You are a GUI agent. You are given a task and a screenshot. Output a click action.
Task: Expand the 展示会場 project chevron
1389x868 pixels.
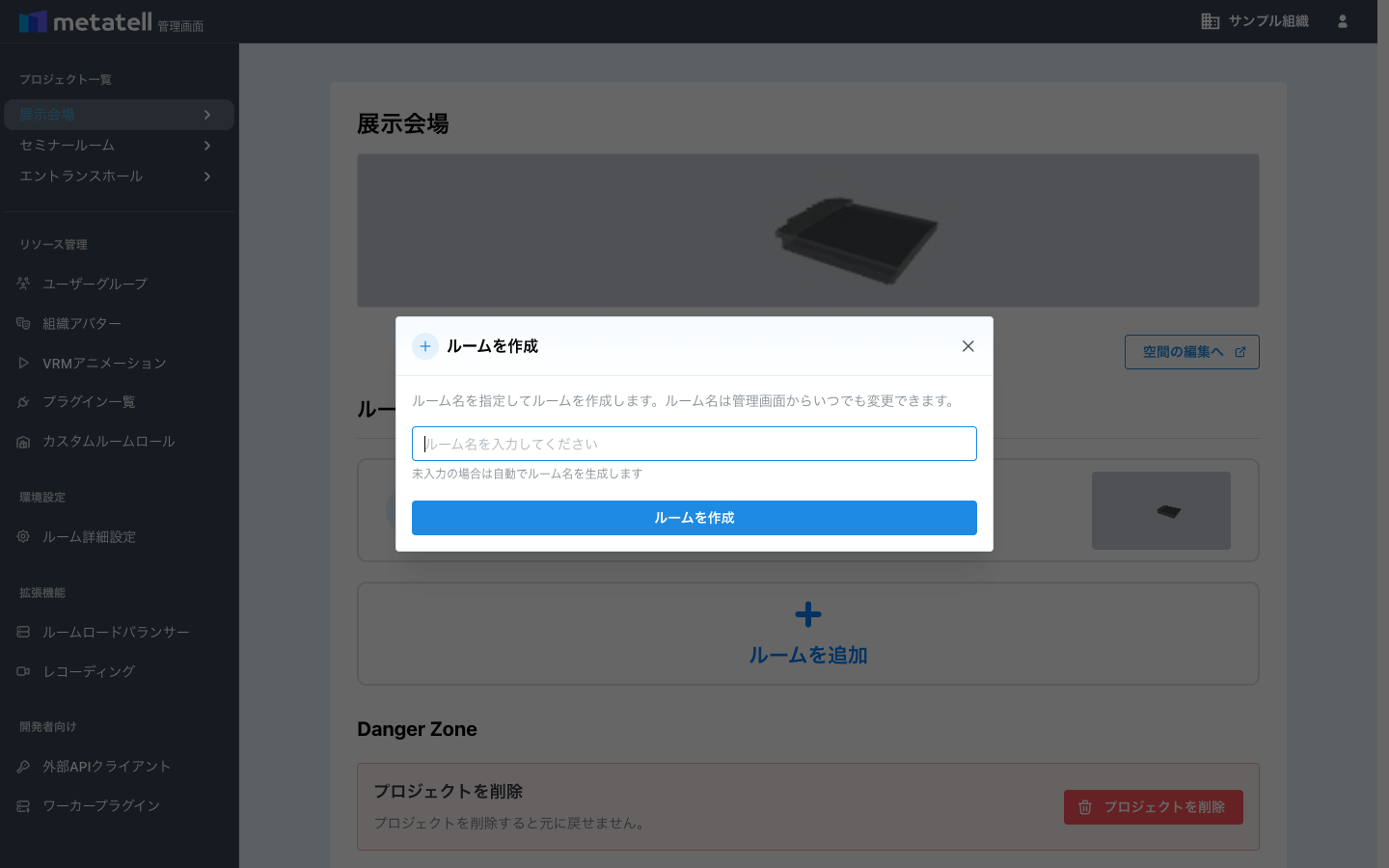click(207, 115)
